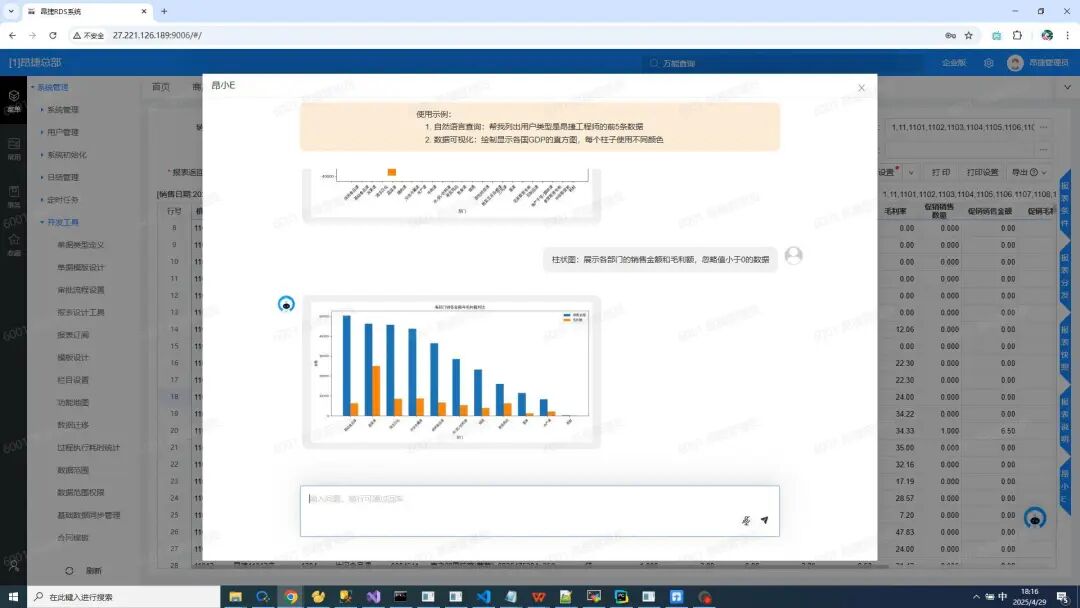Open 功能地图 in sidebar
This screenshot has height=608, width=1080.
point(73,402)
